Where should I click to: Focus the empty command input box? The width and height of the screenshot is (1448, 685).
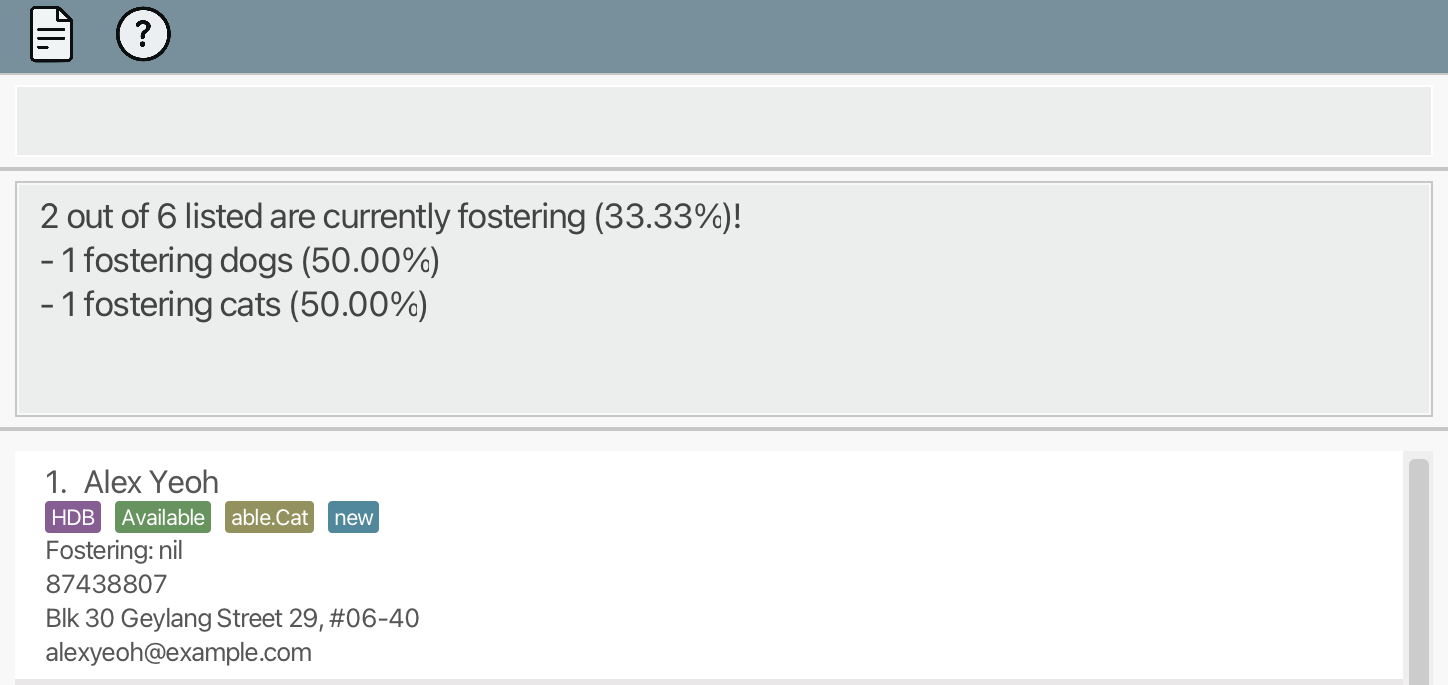723,121
